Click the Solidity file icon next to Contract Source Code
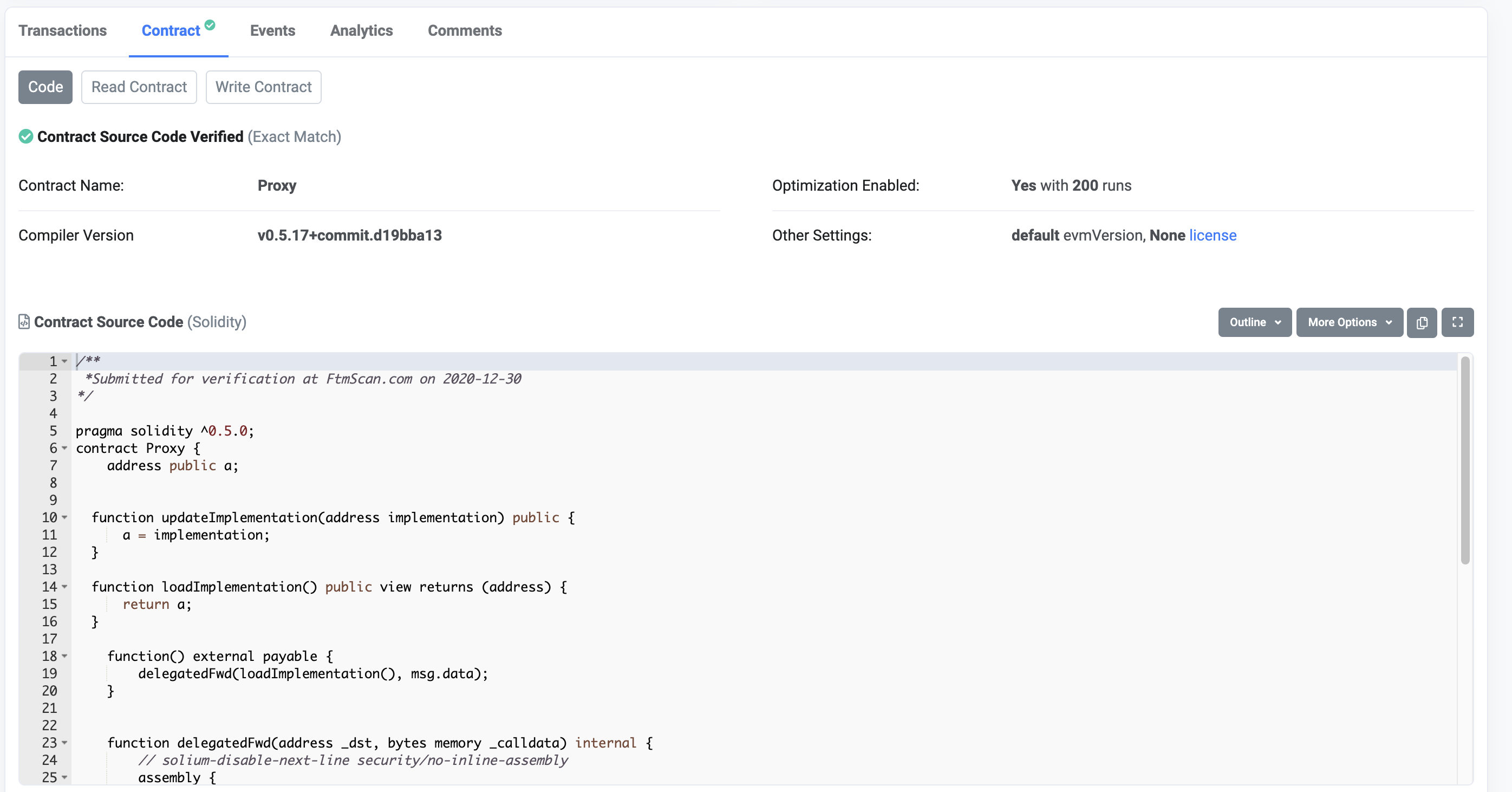 tap(23, 322)
